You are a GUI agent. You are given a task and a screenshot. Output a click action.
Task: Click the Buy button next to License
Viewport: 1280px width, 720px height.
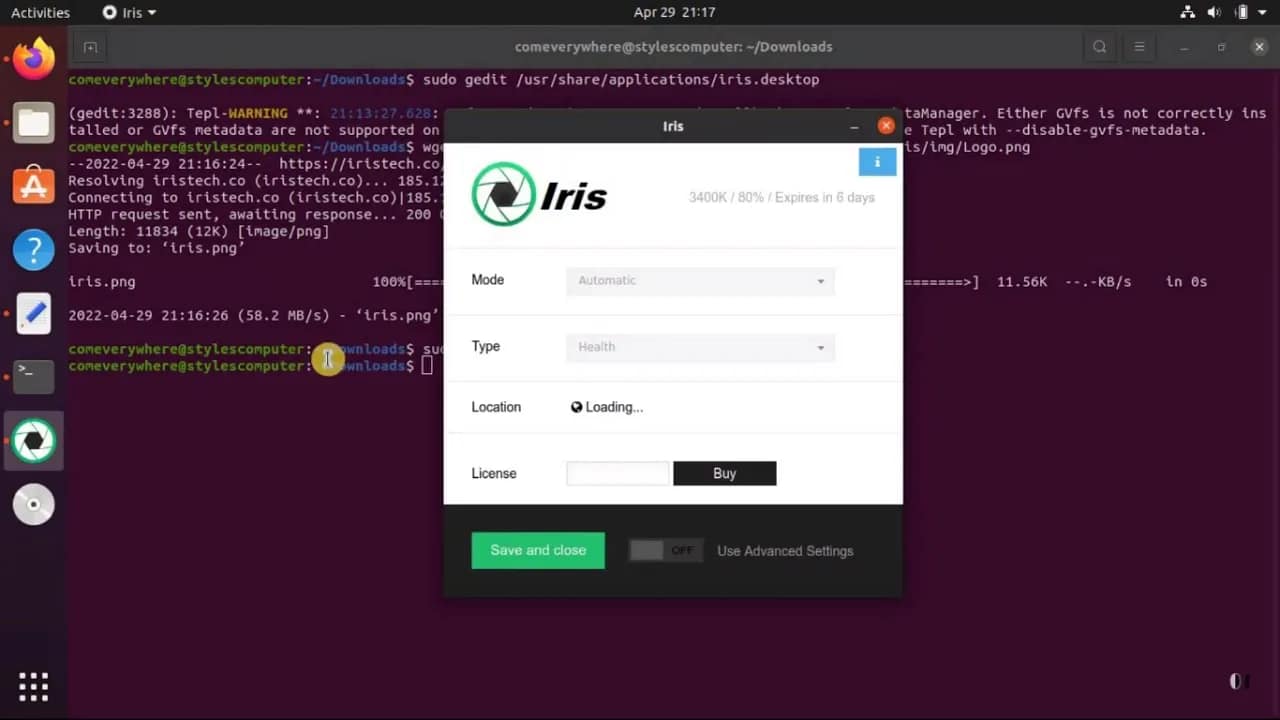click(724, 473)
